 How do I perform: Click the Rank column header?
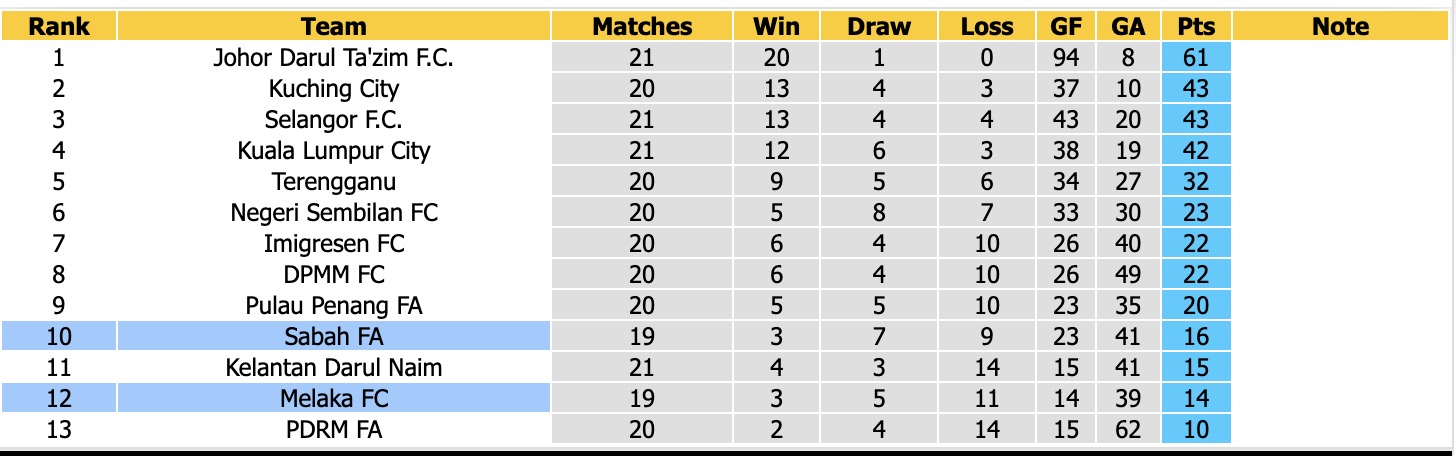coord(57,27)
